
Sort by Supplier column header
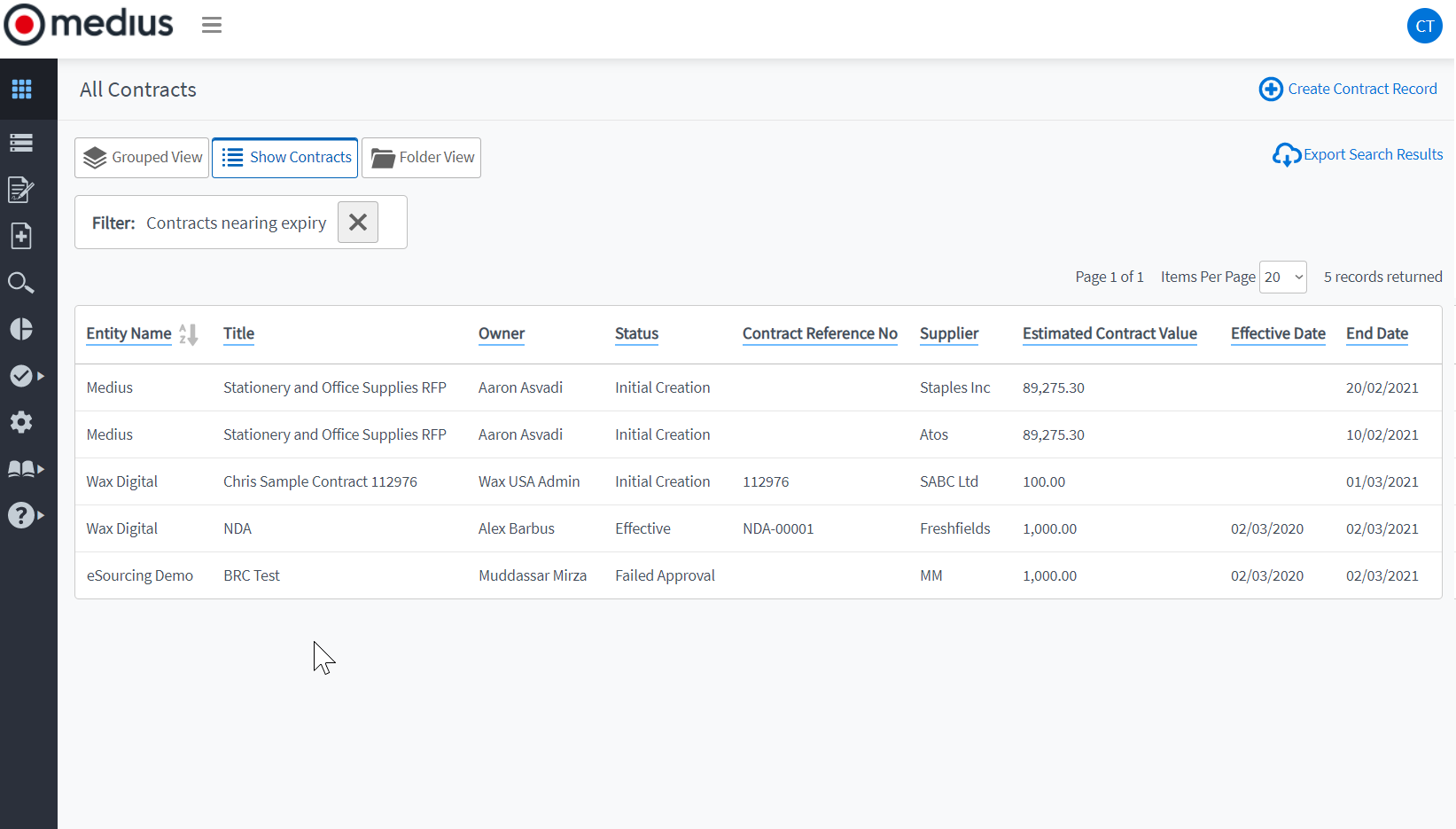point(949,333)
